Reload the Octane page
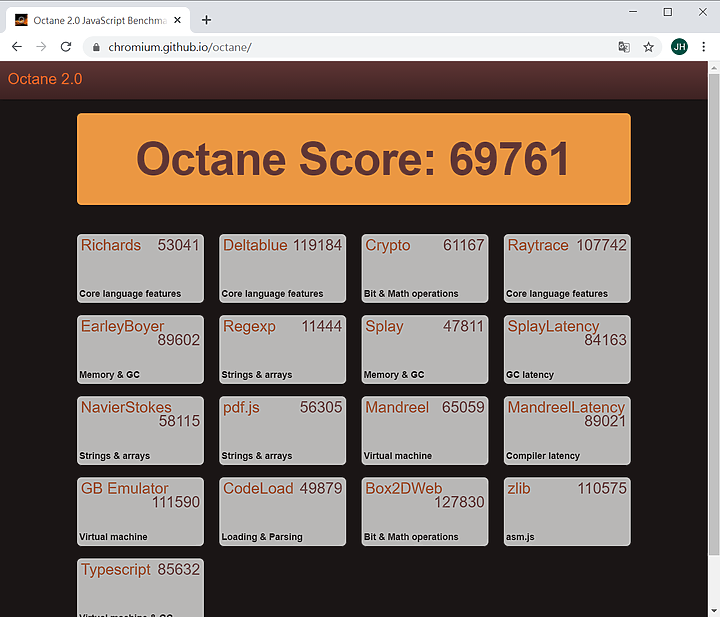The height and width of the screenshot is (617, 720). (x=66, y=47)
